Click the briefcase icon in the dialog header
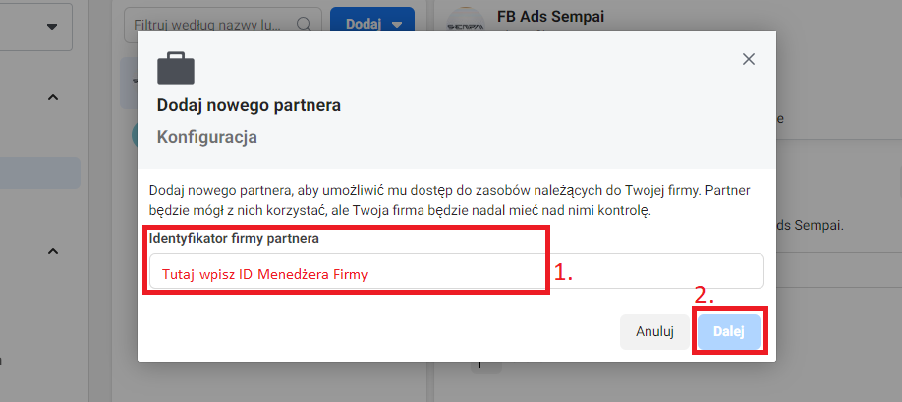This screenshot has height=402, width=902. click(x=176, y=68)
